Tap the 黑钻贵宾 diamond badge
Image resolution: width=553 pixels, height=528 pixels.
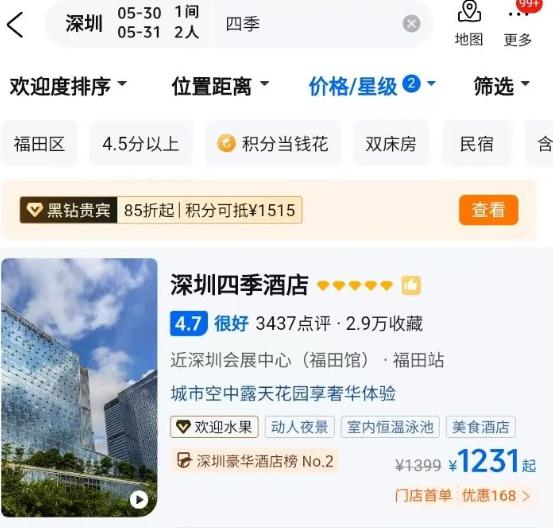68,210
